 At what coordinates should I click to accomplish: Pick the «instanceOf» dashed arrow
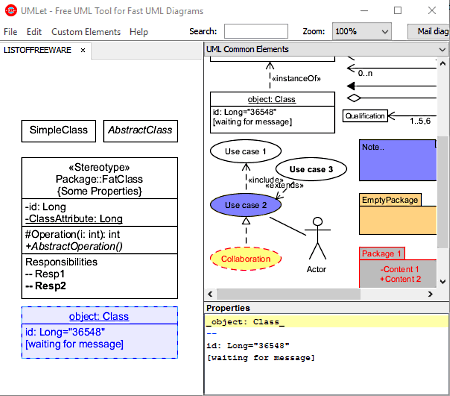click(x=270, y=76)
